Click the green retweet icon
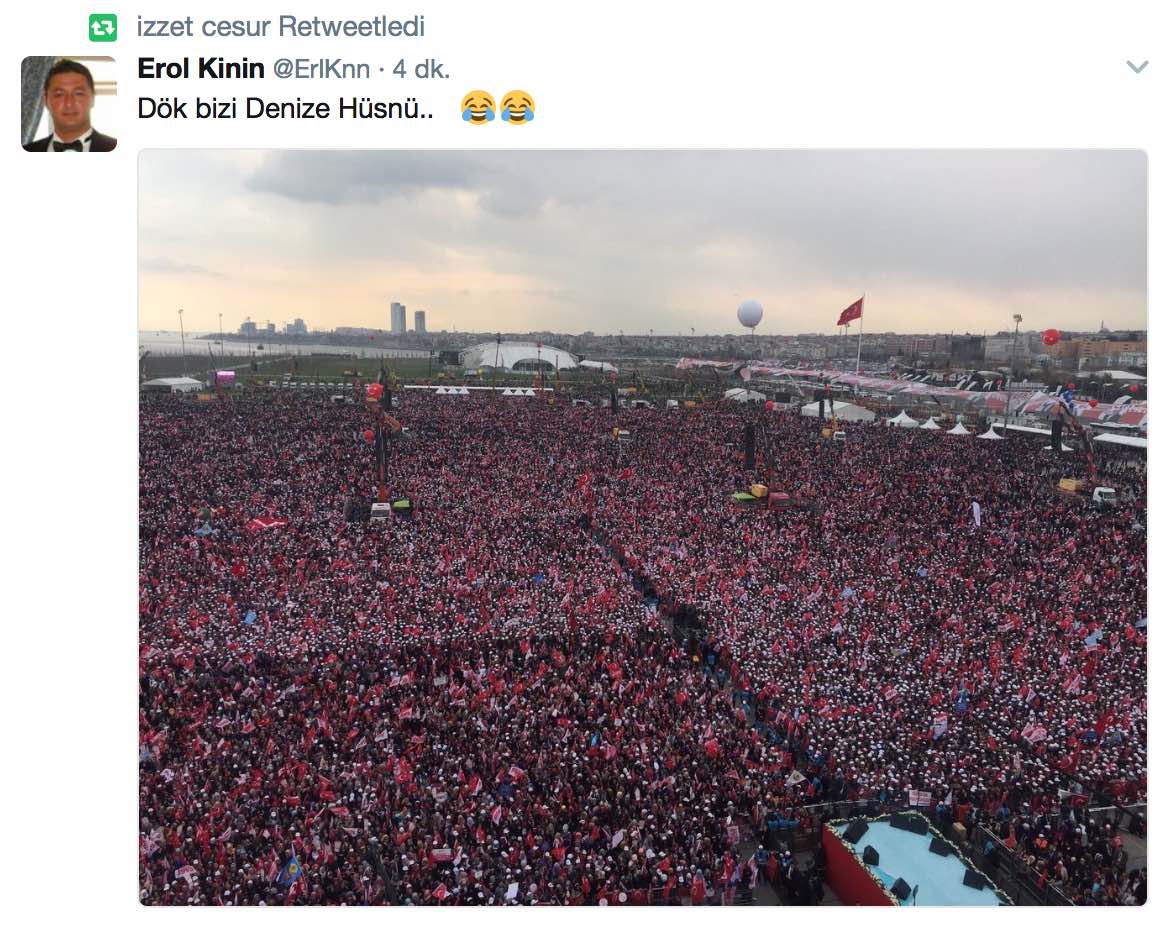This screenshot has width=1156, height=930. [x=103, y=28]
